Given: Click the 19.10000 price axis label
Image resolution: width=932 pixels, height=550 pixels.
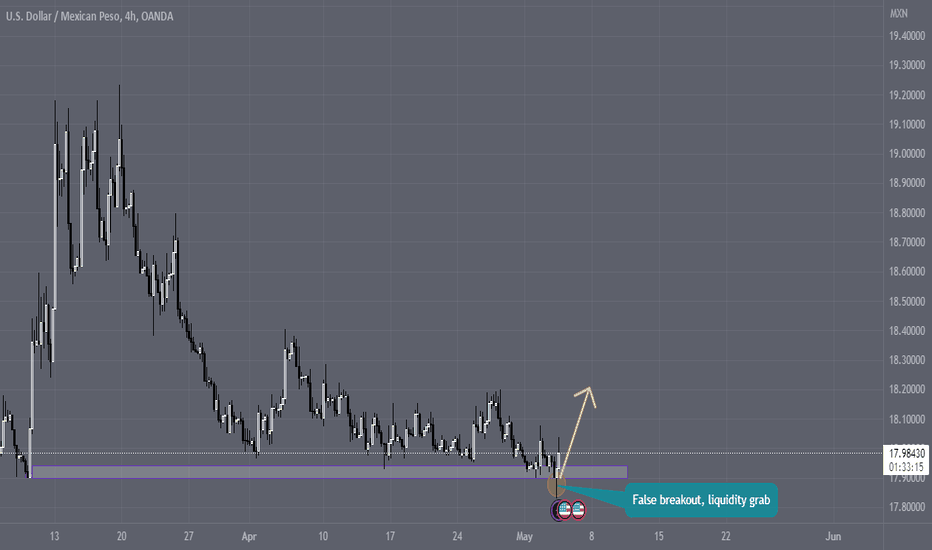Looking at the screenshot, I should [907, 125].
